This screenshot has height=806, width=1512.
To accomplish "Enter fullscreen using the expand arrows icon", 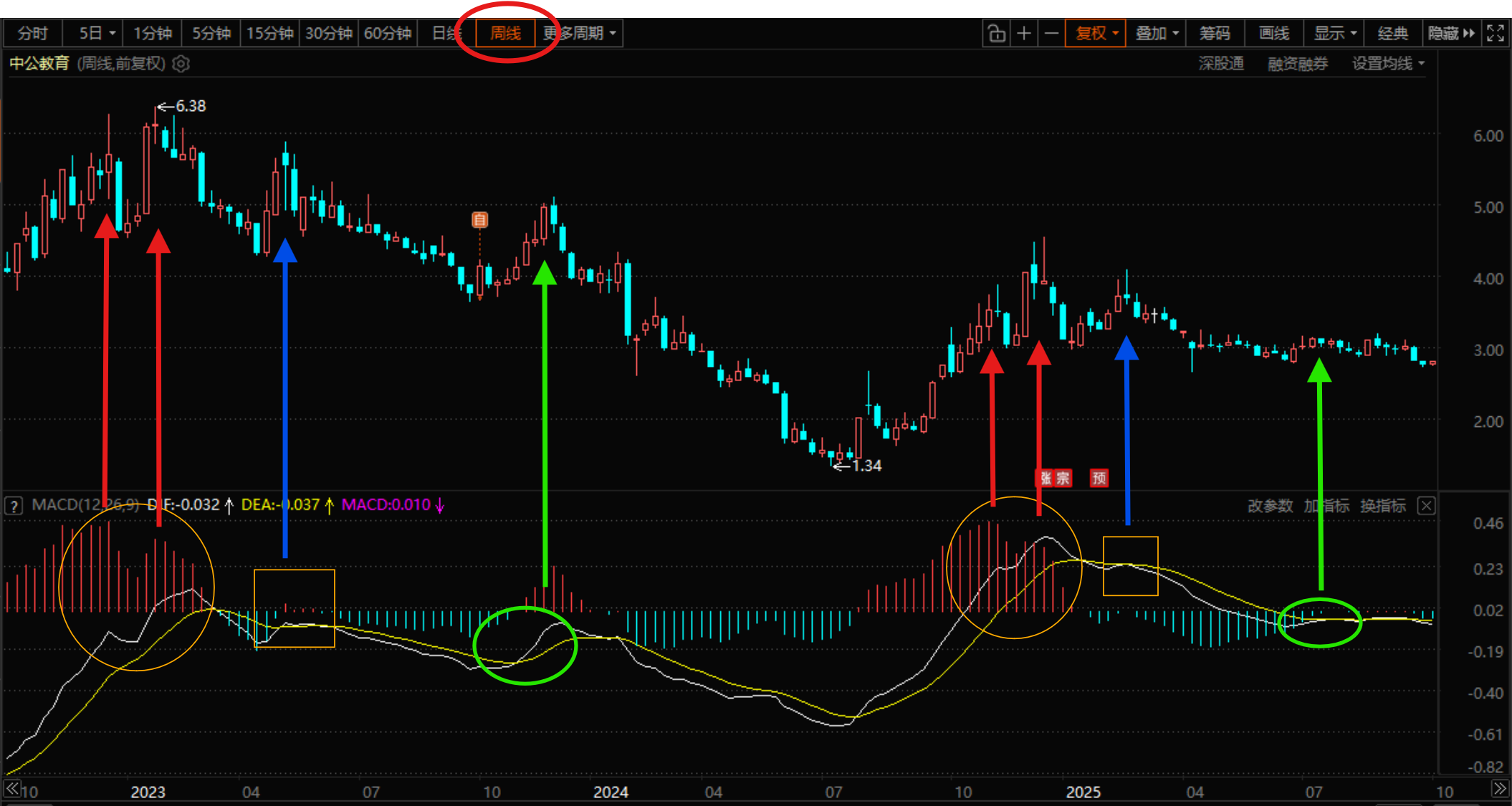I will (1496, 34).
